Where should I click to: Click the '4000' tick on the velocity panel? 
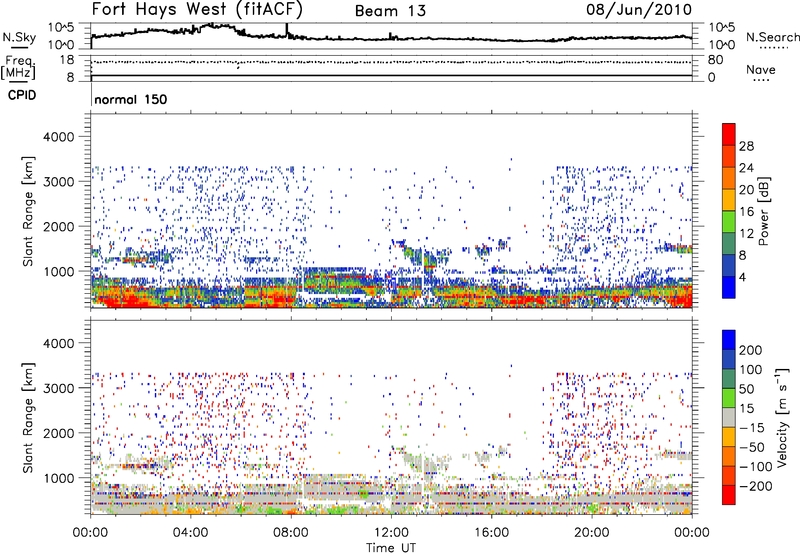pos(58,343)
